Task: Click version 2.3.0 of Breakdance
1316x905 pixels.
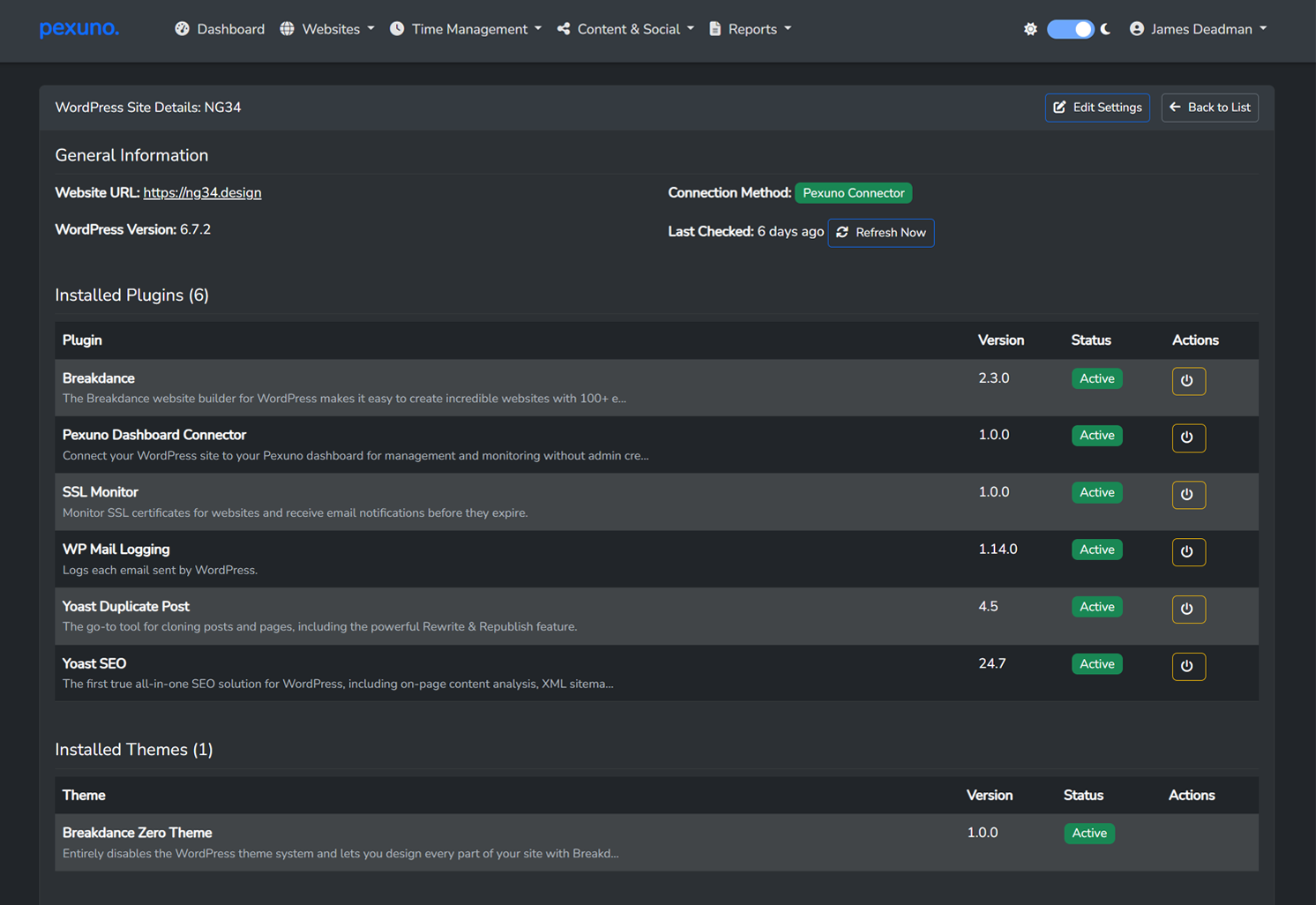Action: tap(994, 378)
